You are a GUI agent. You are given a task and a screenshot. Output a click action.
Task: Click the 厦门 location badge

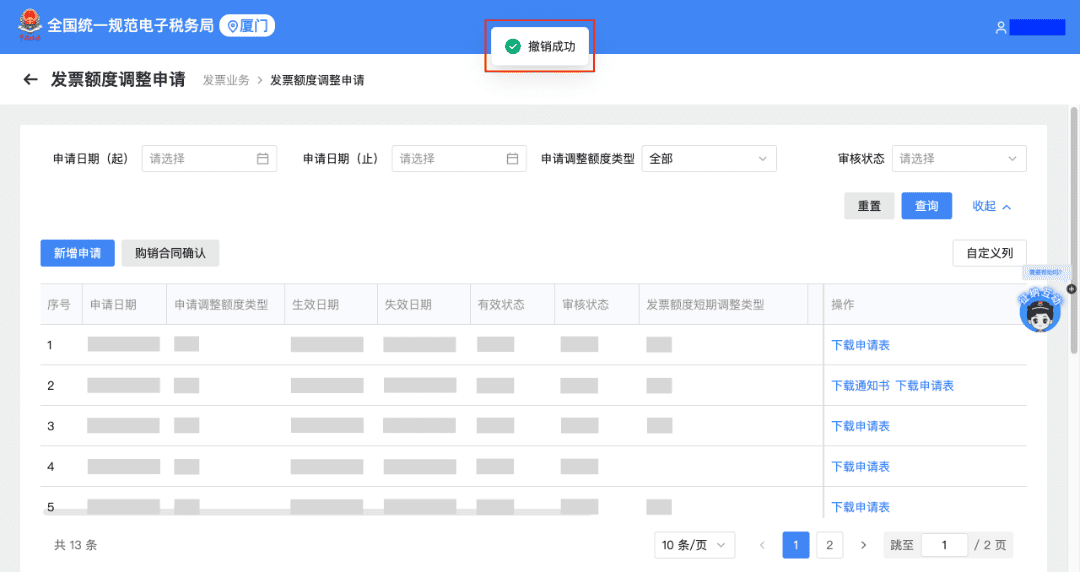[247, 27]
